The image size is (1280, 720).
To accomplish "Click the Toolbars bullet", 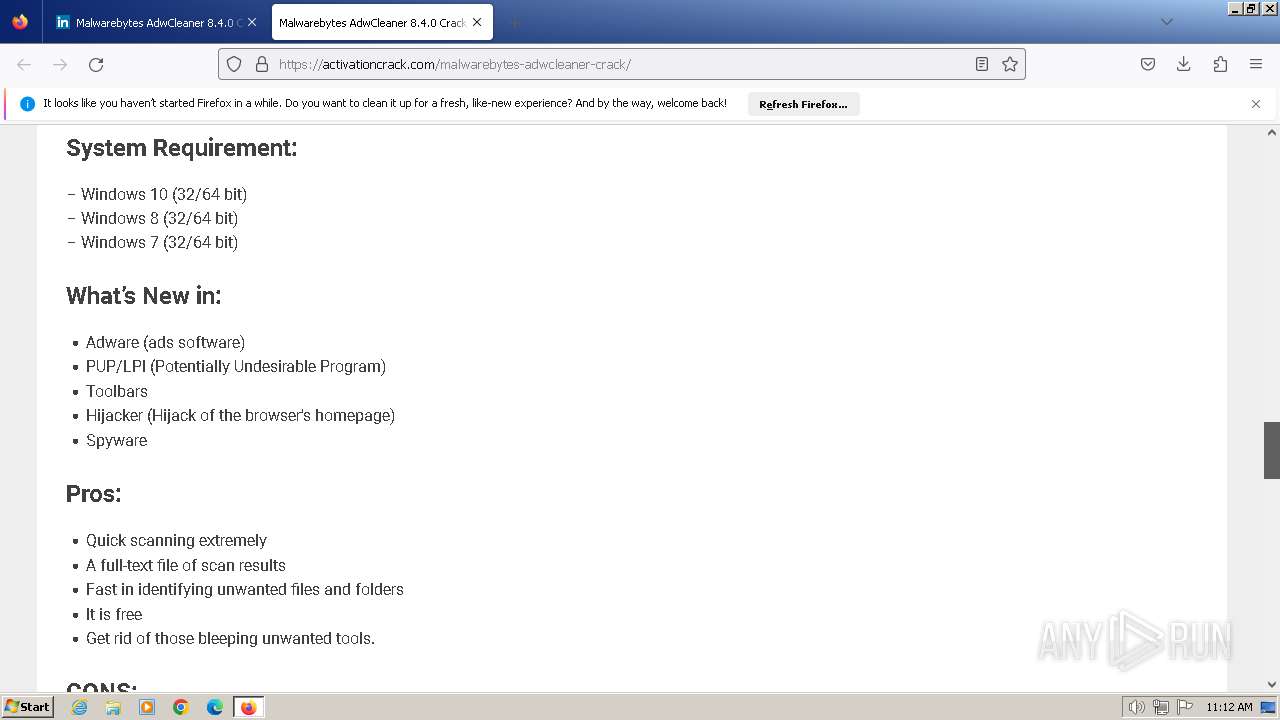I will pos(117,391).
